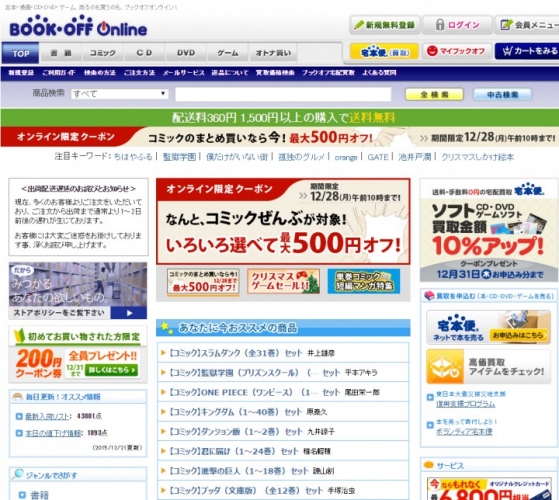Screen dimensions: 559x500
Task: Open the 会員メニュー button
Action: click(528, 25)
